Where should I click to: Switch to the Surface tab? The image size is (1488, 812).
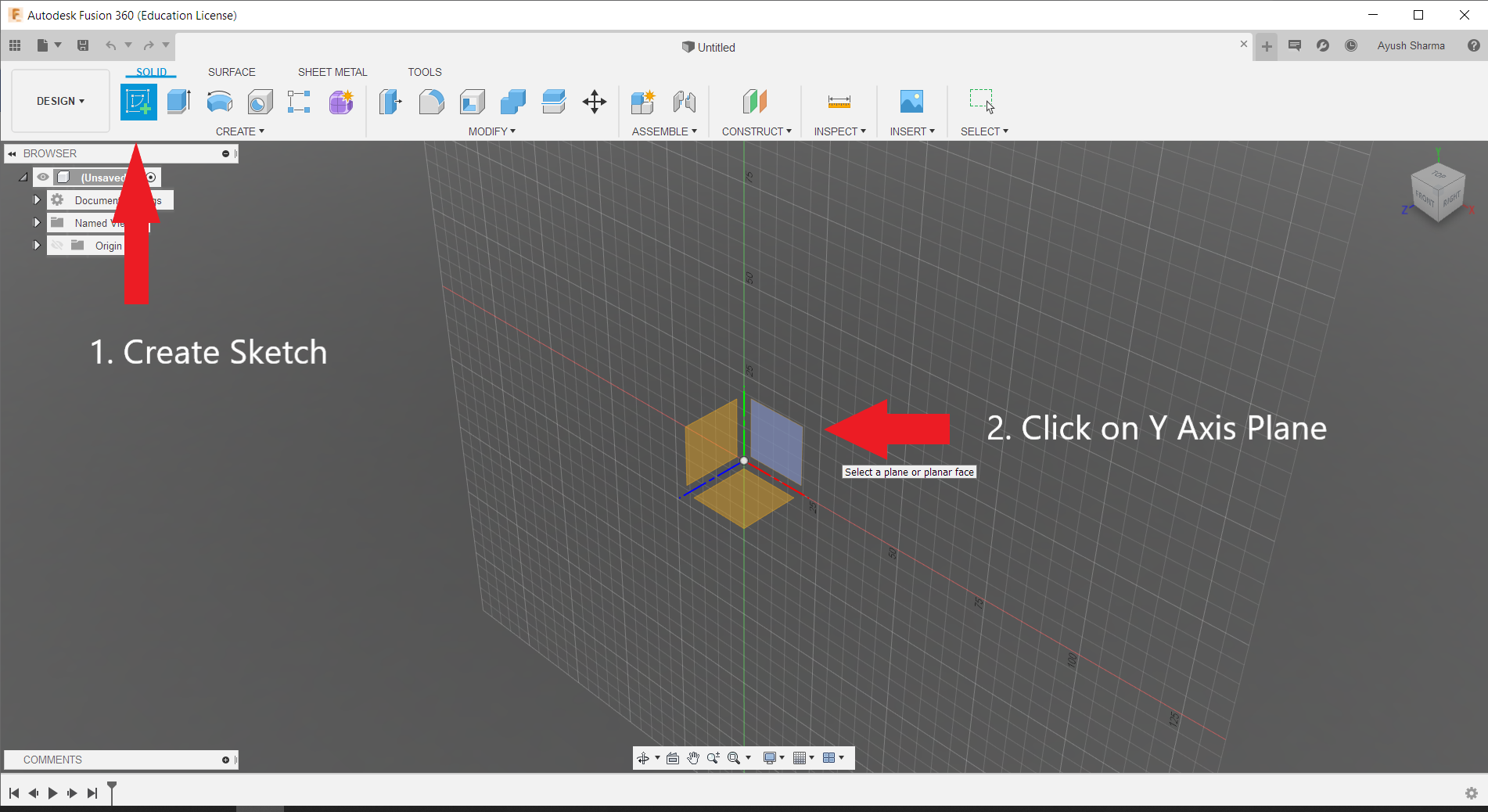pos(232,71)
